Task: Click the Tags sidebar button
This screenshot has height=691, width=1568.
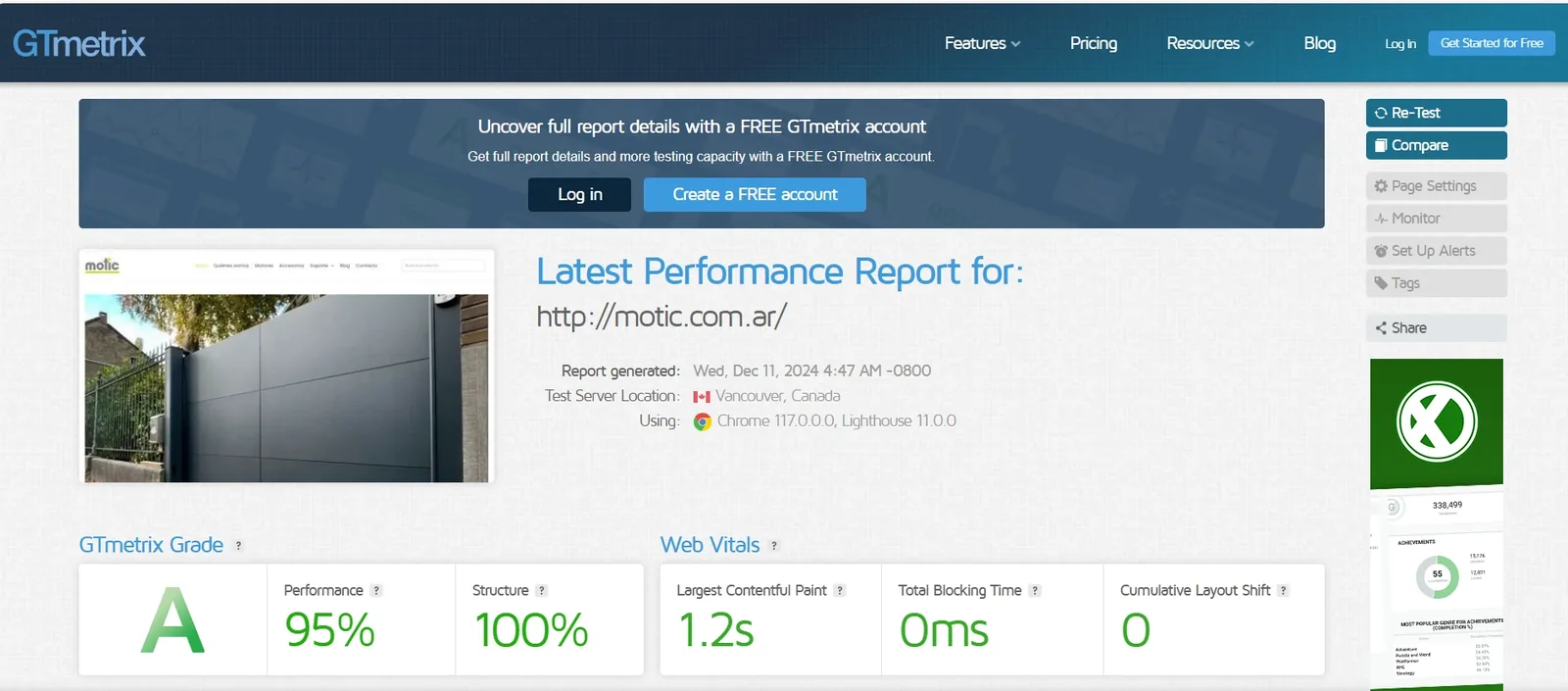Action: [x=1437, y=282]
